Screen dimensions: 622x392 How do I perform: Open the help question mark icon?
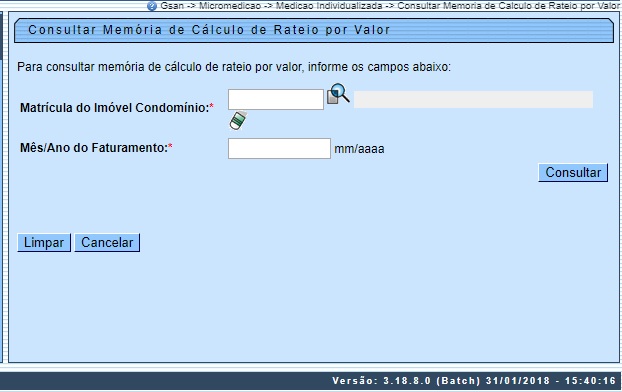pyautogui.click(x=152, y=6)
